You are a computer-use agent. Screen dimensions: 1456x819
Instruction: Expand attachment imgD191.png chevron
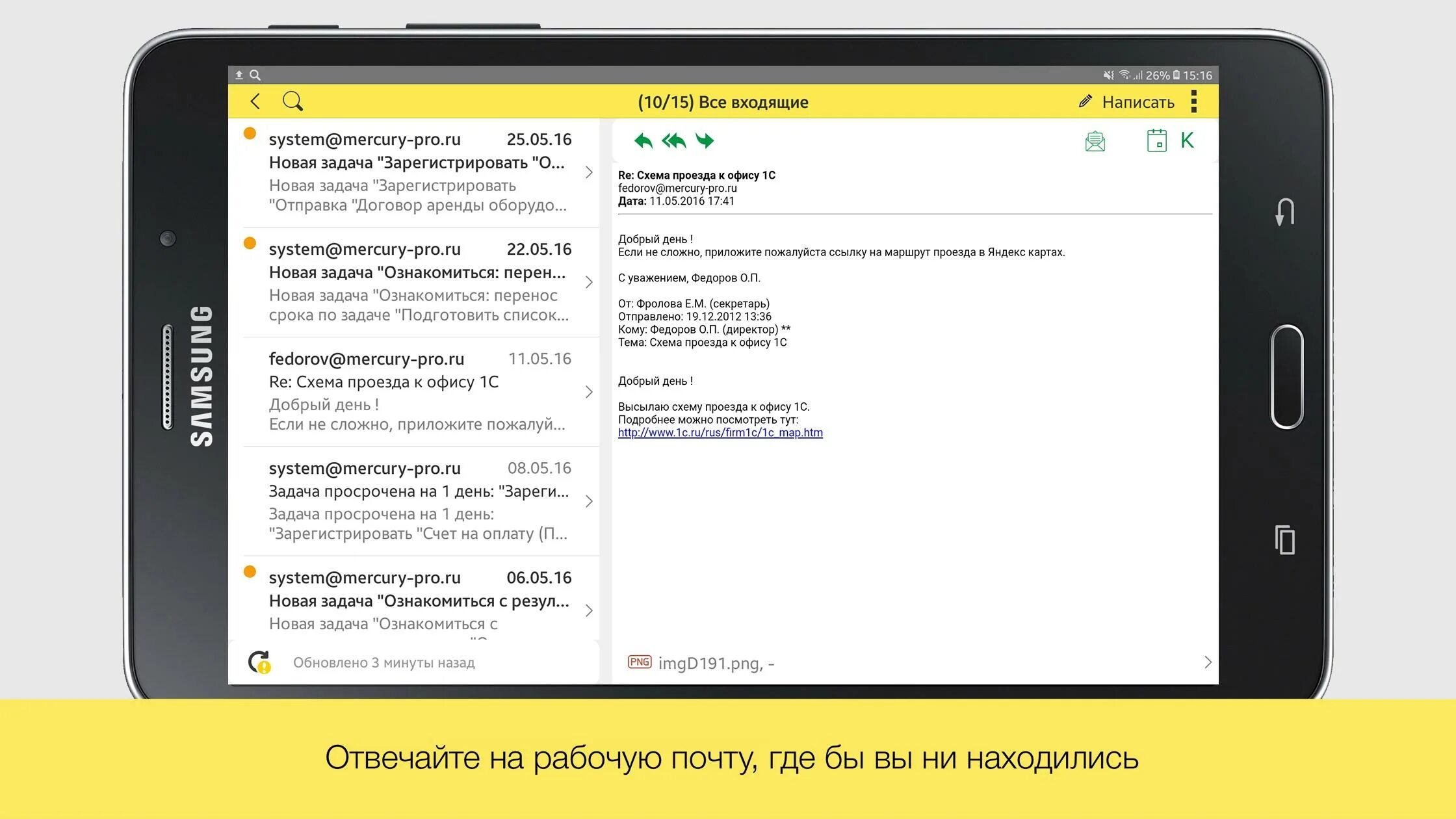pos(1207,662)
